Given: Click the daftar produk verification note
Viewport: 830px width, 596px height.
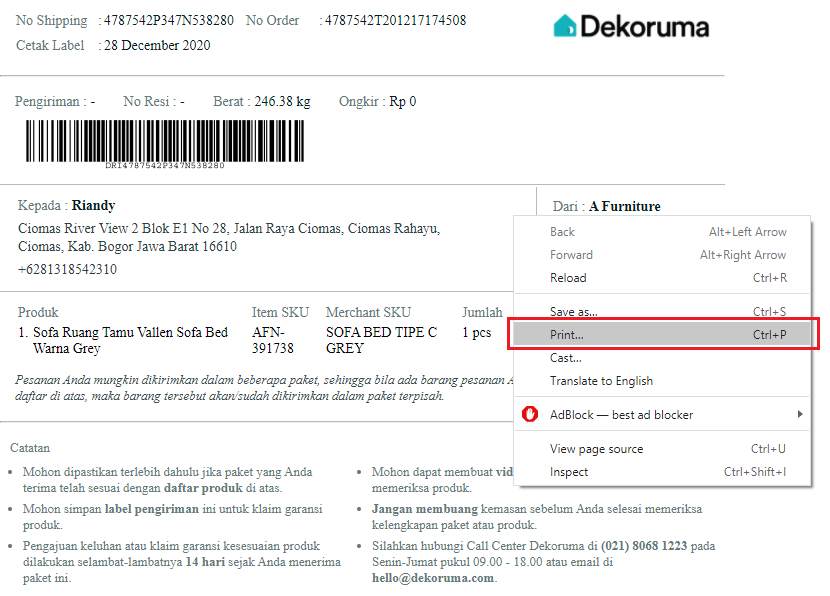Looking at the screenshot, I should 167,480.
